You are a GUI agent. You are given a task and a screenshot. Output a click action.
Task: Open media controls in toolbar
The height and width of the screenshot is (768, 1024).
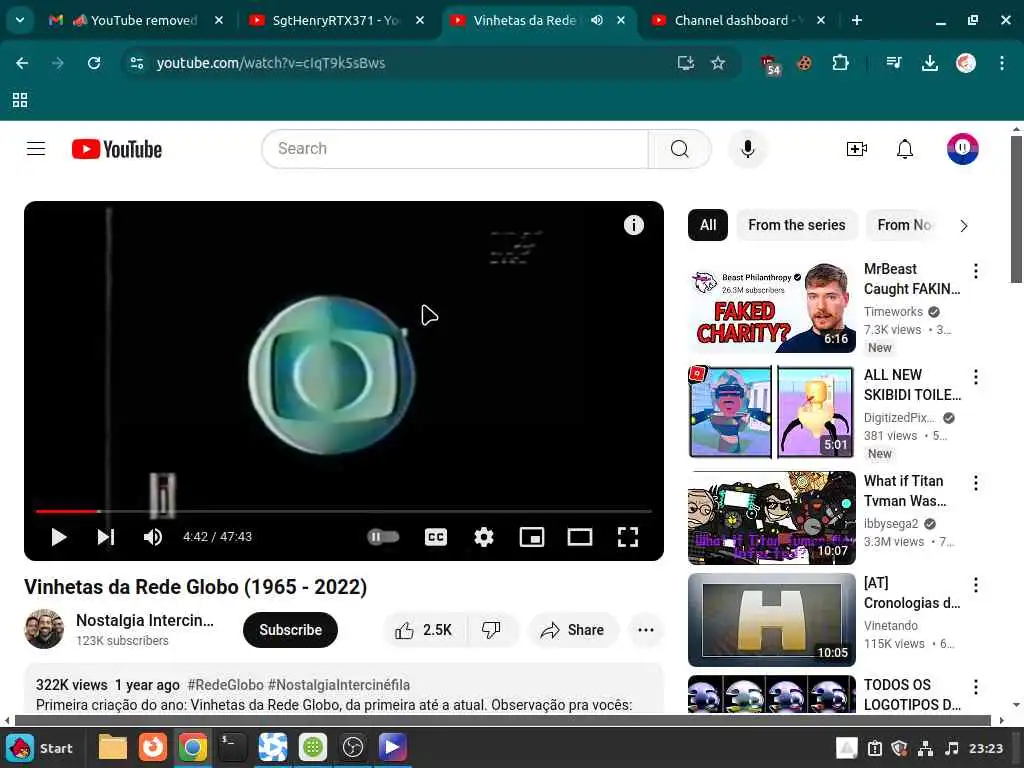click(893, 63)
